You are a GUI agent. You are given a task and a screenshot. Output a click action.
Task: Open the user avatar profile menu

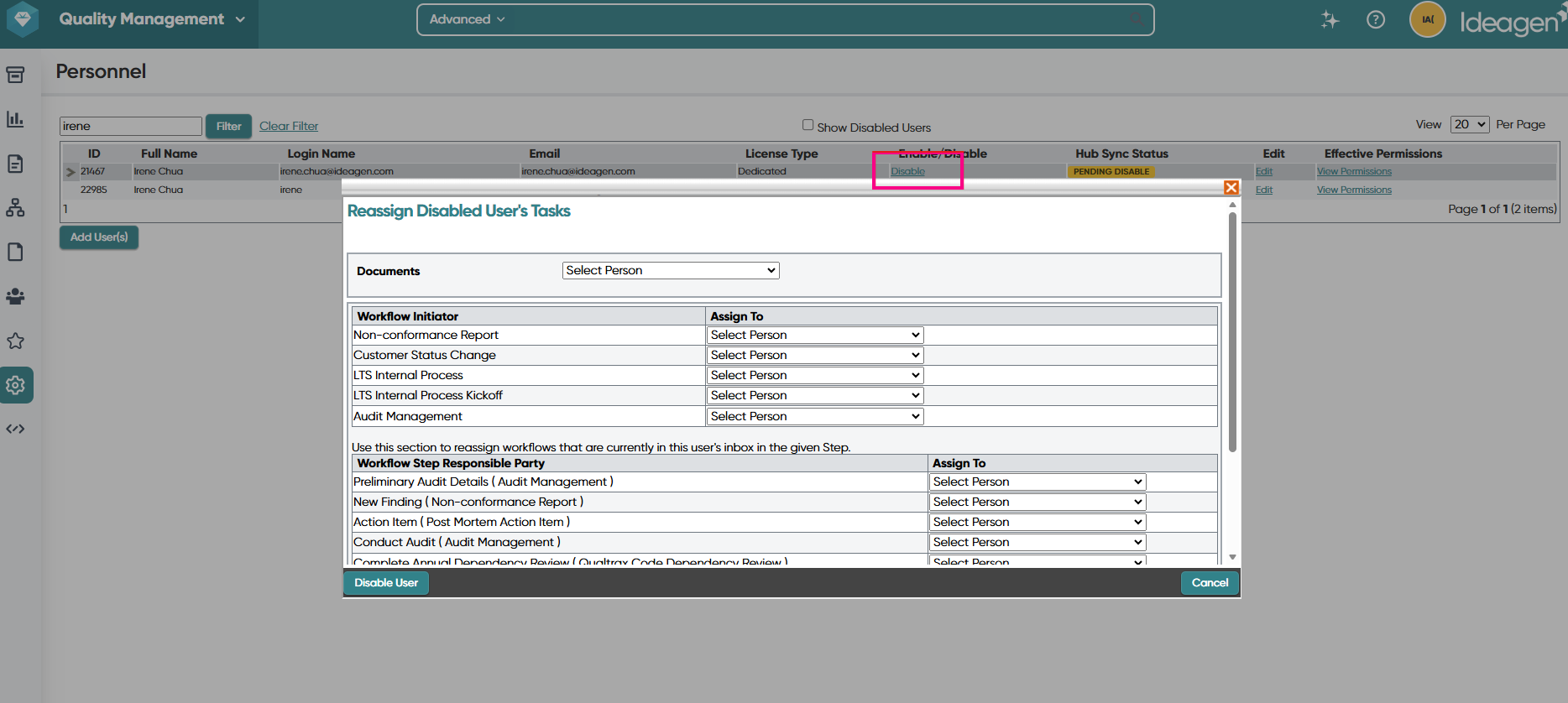(x=1428, y=19)
